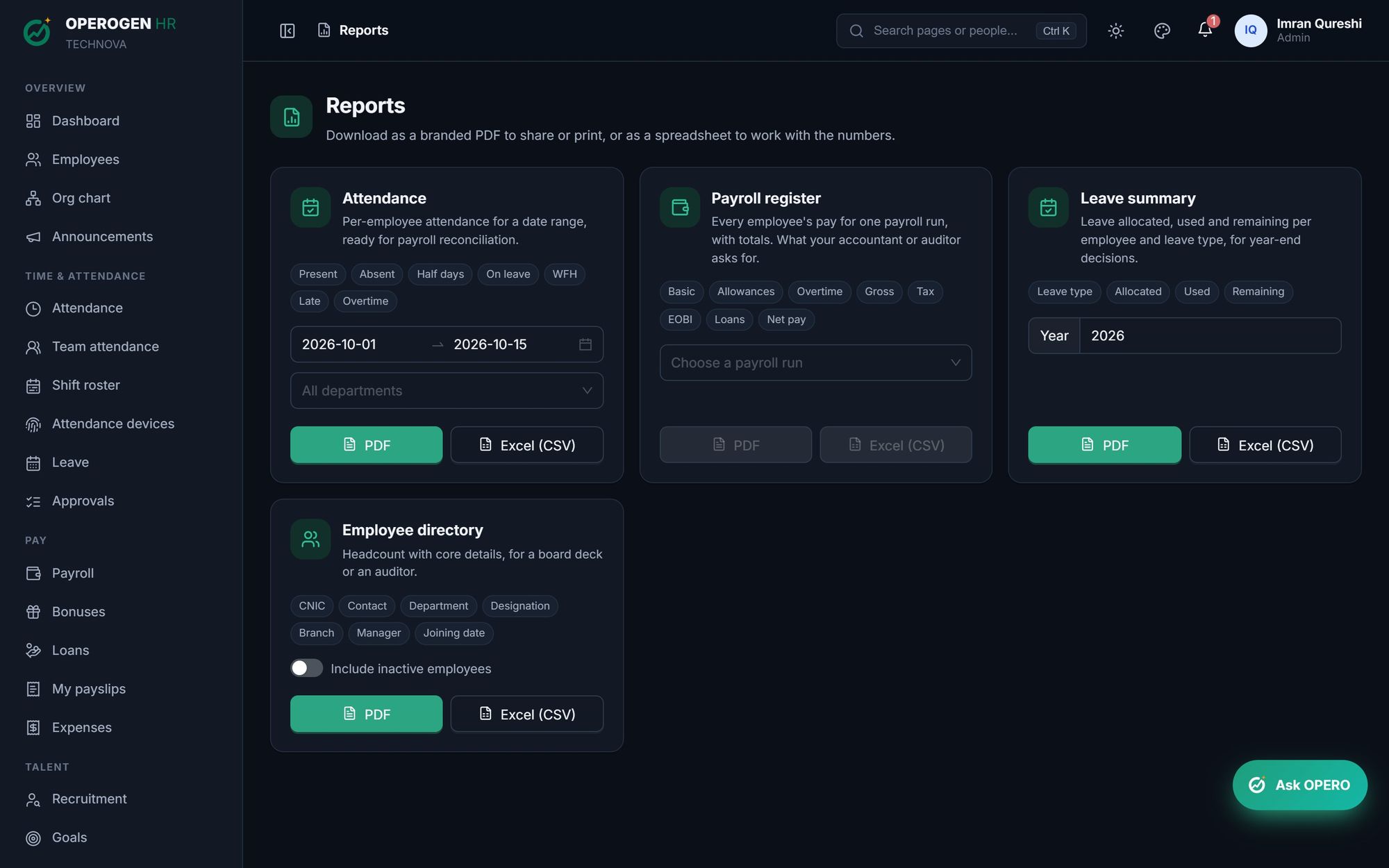This screenshot has height=868, width=1389.
Task: Click the IQ user avatar
Action: pos(1250,31)
